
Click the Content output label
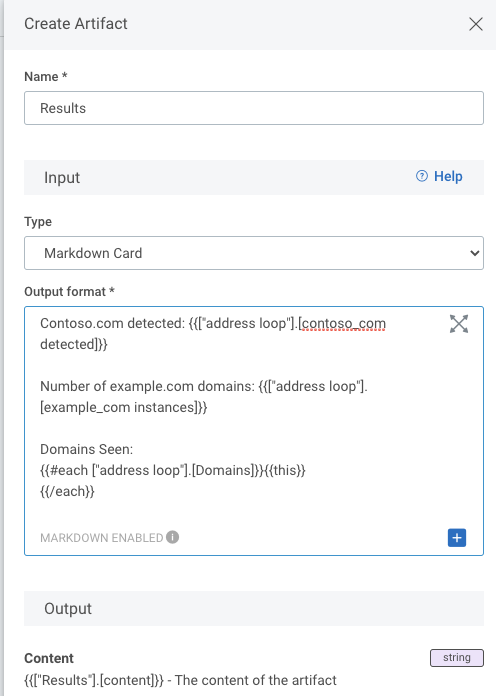49,658
